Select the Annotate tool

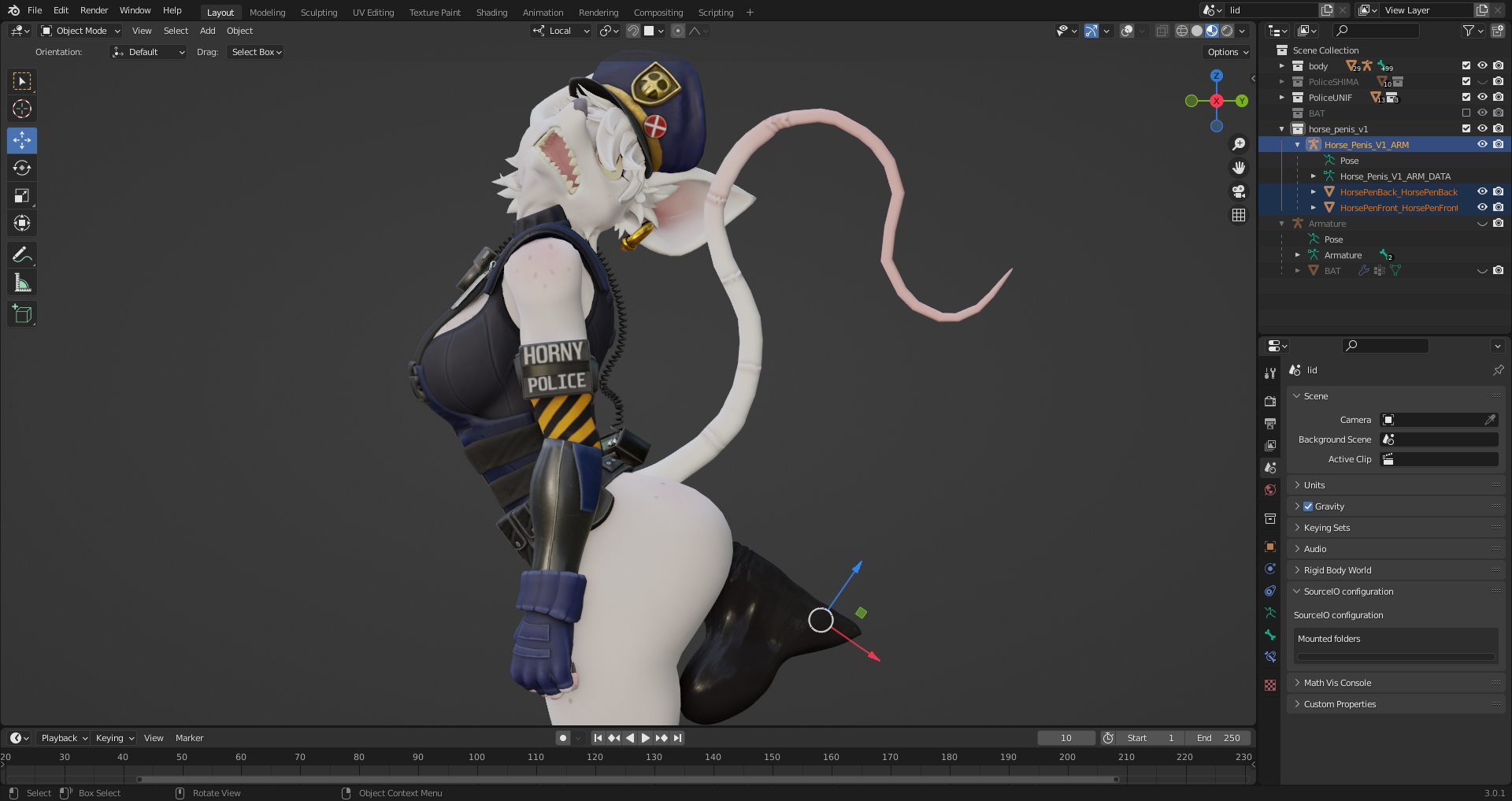pyautogui.click(x=22, y=254)
